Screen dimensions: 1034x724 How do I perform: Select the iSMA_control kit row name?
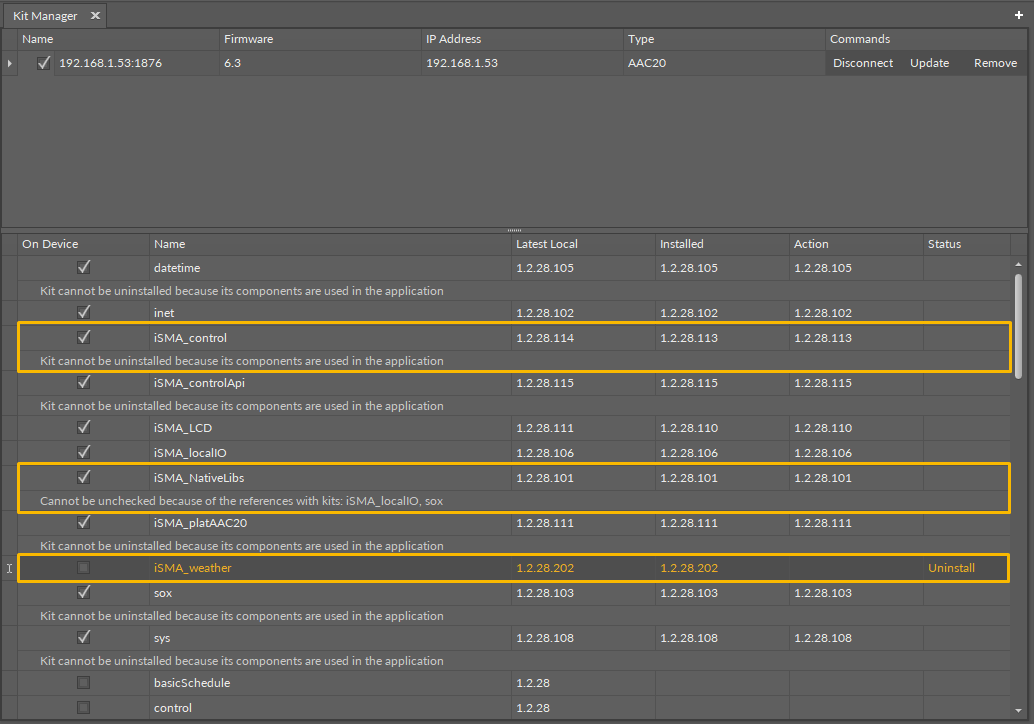(191, 338)
